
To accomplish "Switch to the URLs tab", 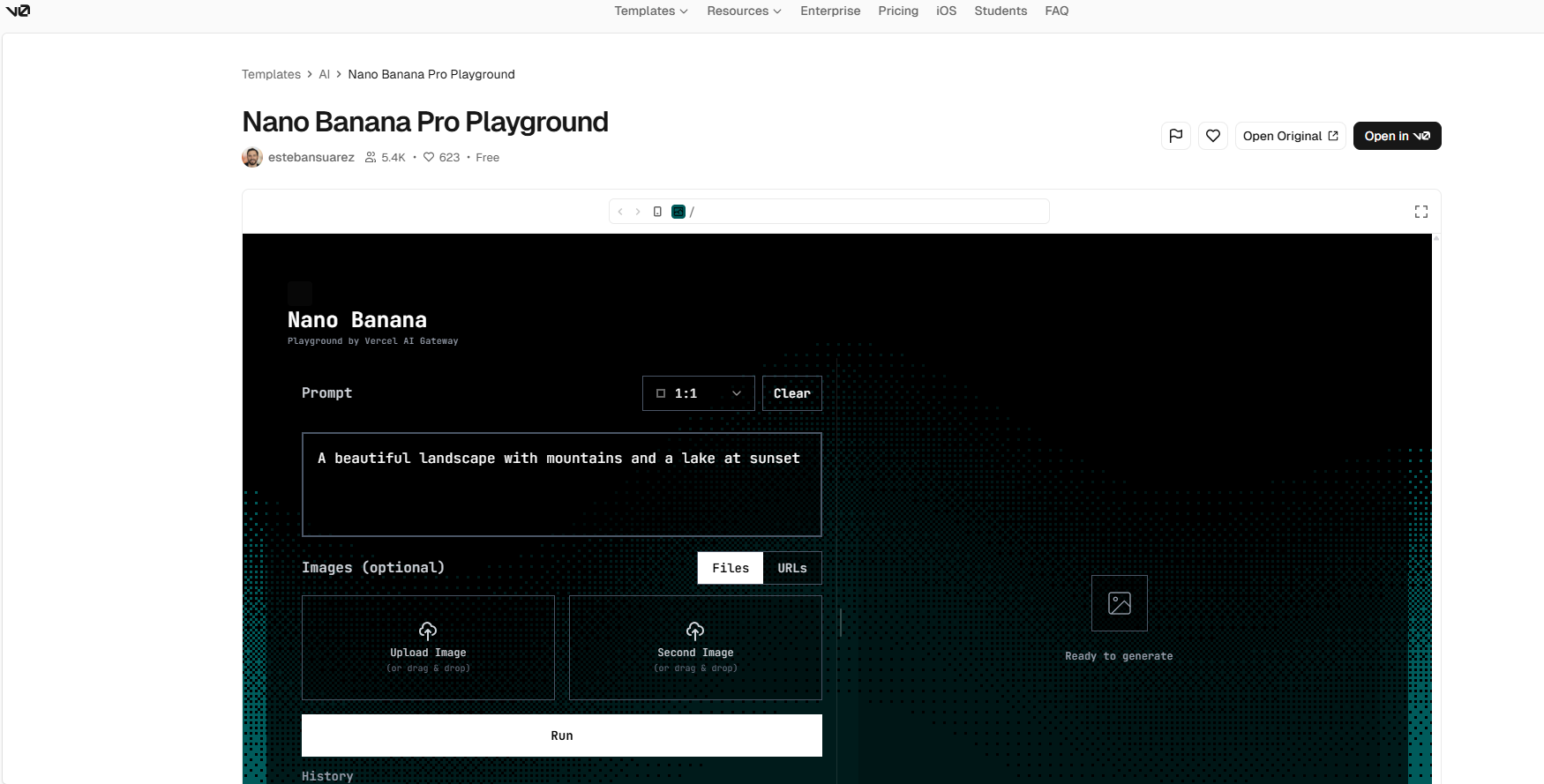I will (x=792, y=568).
